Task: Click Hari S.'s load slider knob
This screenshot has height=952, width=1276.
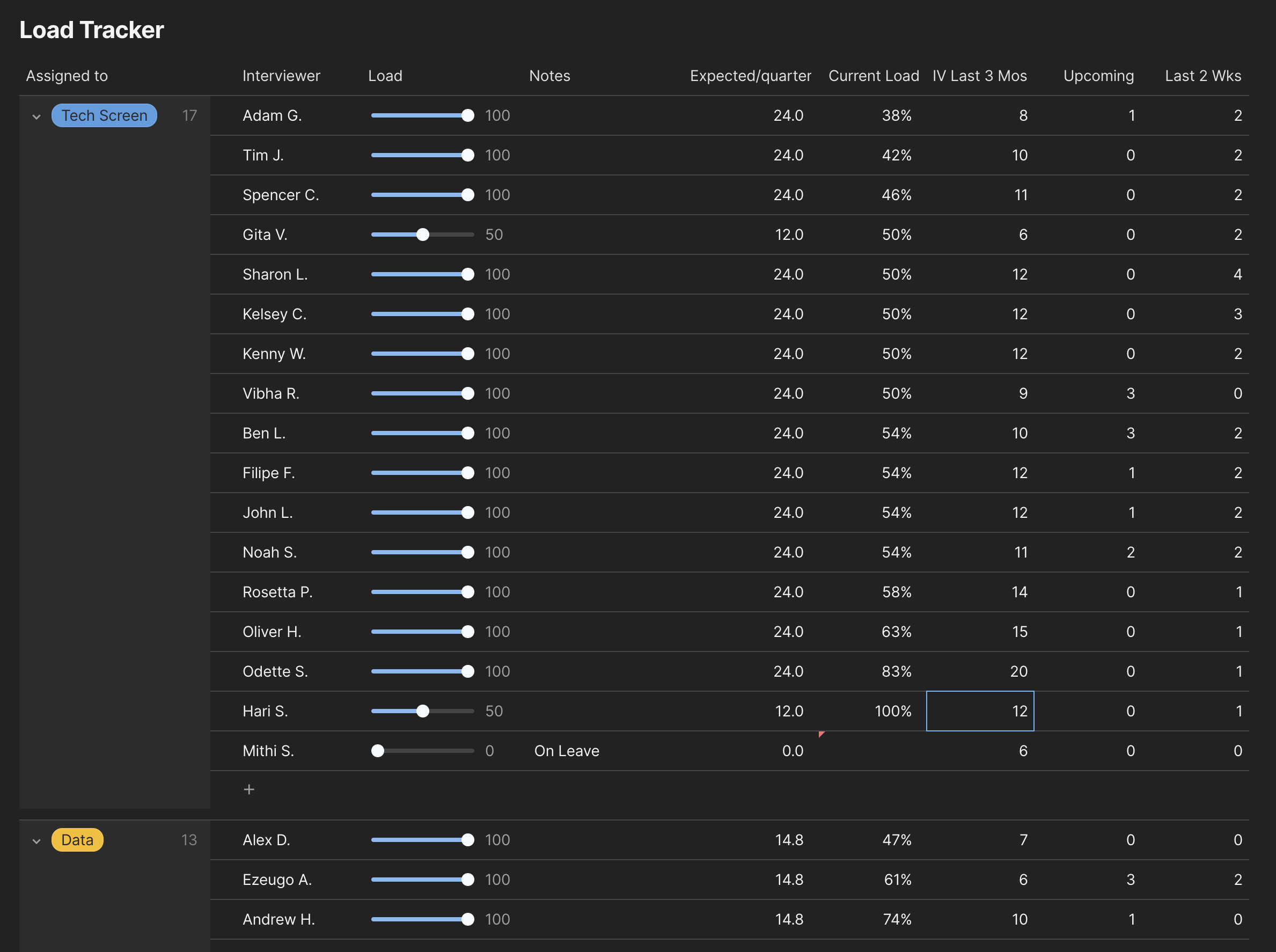Action: click(x=423, y=711)
